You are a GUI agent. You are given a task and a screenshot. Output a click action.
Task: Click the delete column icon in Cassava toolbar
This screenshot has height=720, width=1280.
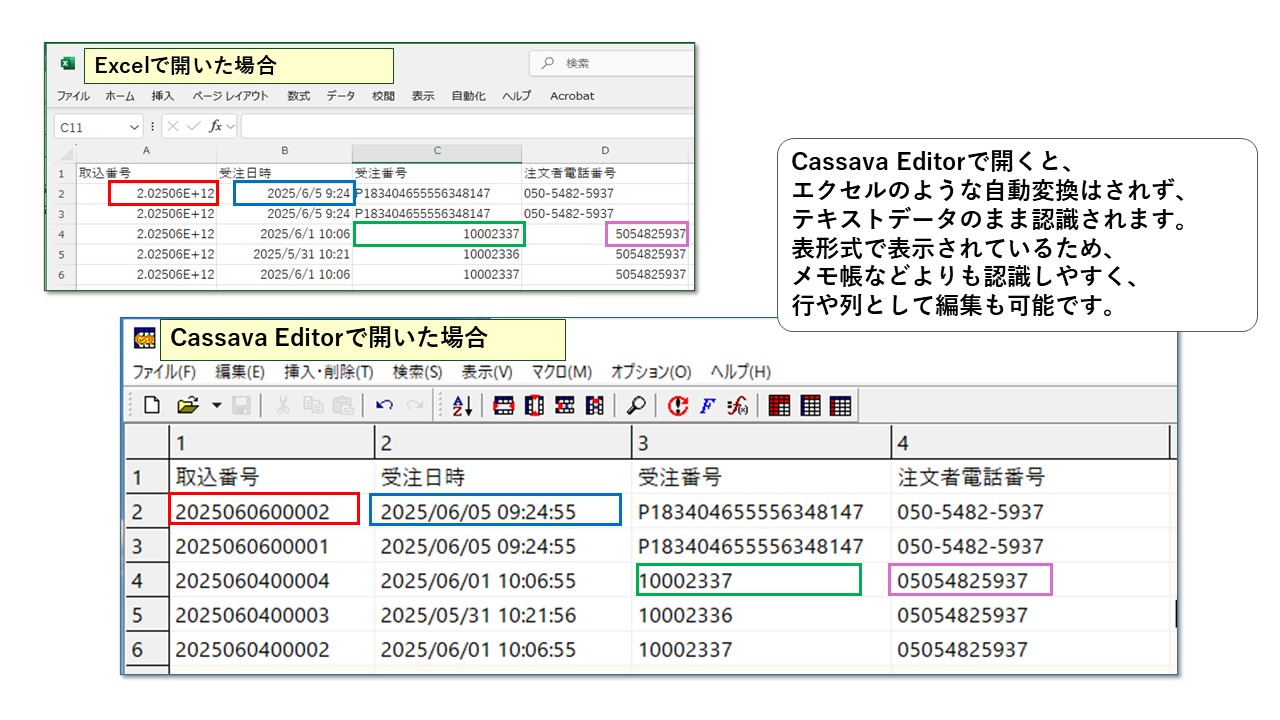point(595,406)
